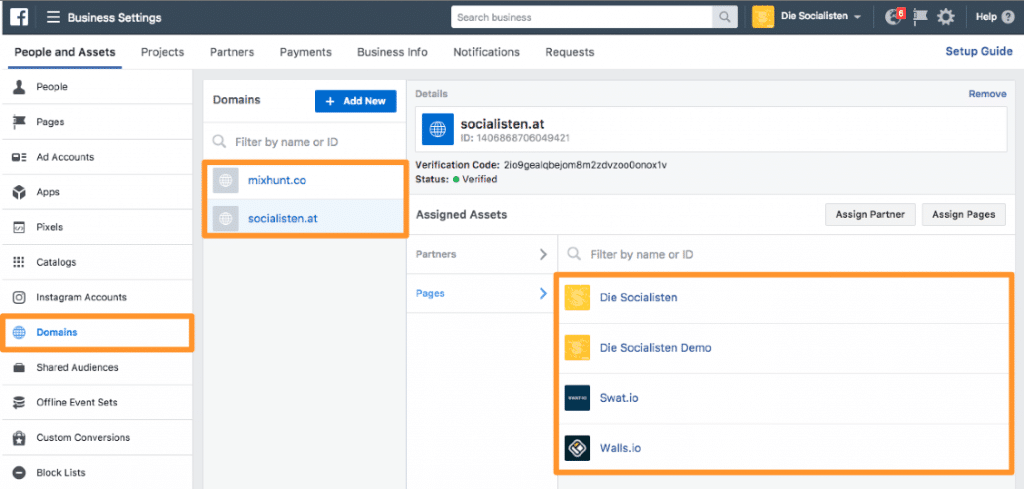This screenshot has height=489, width=1024.
Task: Open the settings gear icon
Action: 946,17
